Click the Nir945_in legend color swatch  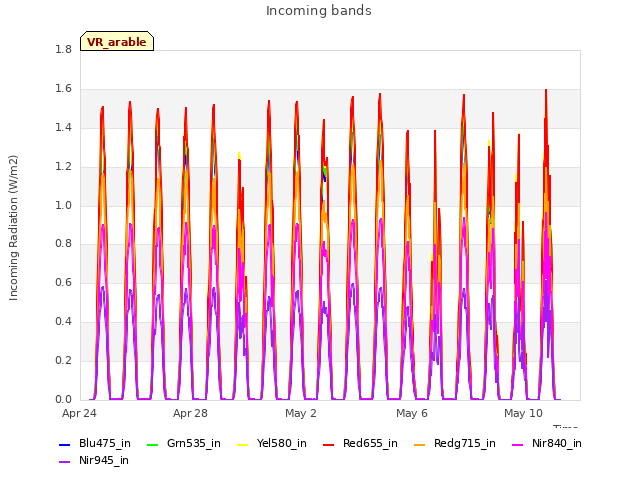click(x=64, y=462)
